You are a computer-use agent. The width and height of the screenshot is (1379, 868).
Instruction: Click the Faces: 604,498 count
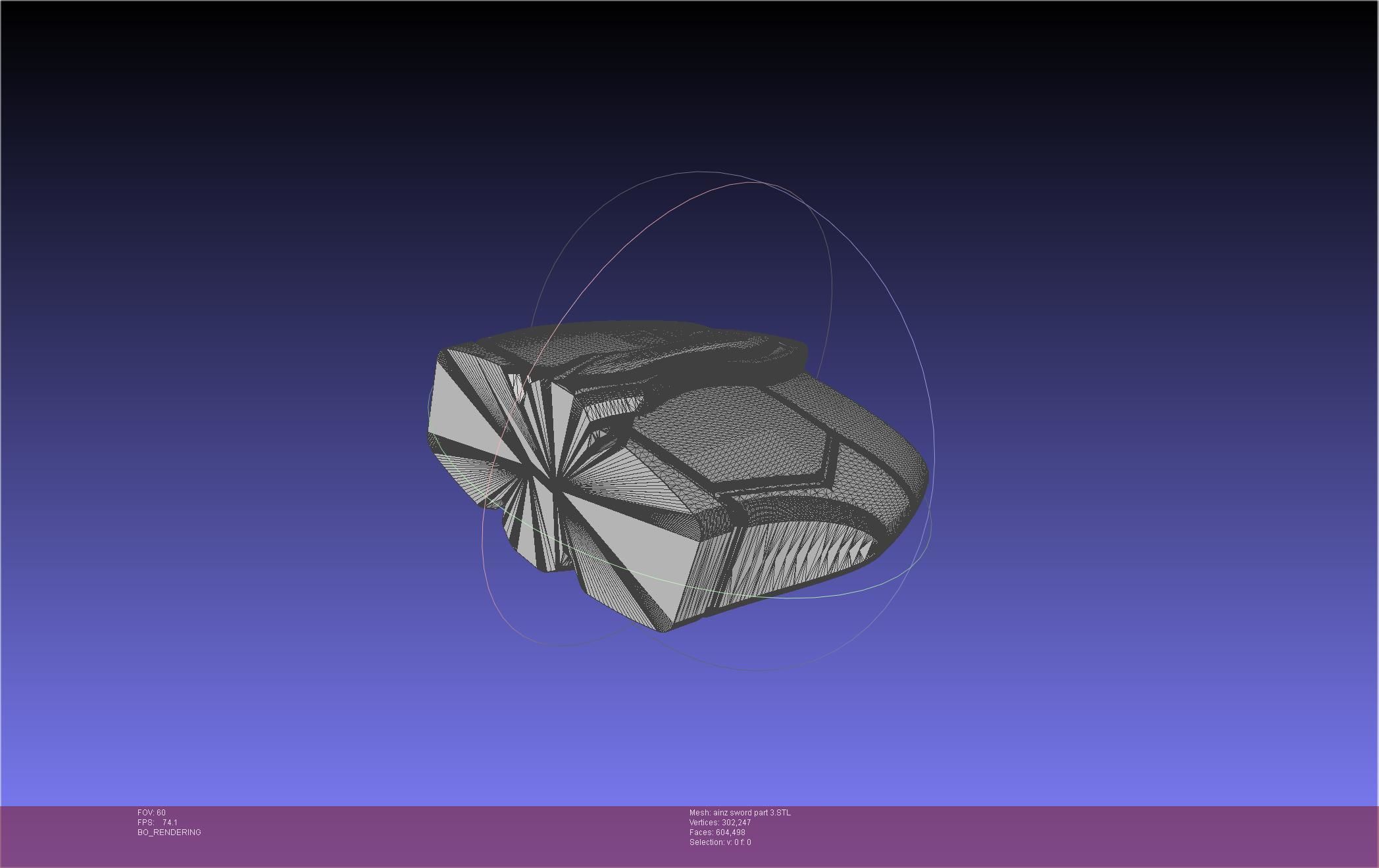click(x=717, y=832)
